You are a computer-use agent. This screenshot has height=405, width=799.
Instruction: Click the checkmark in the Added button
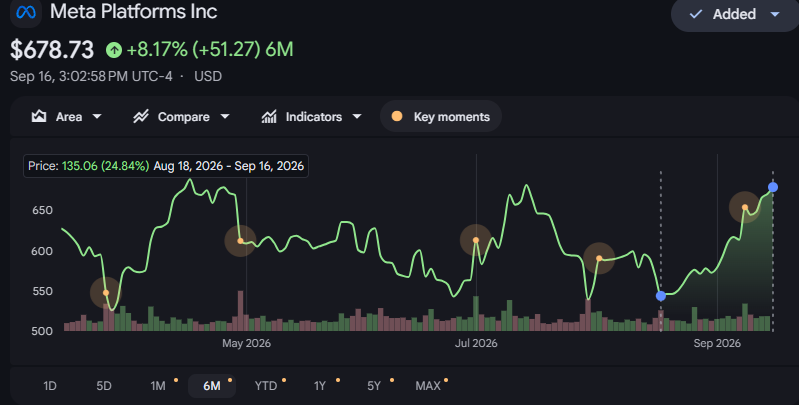click(696, 14)
